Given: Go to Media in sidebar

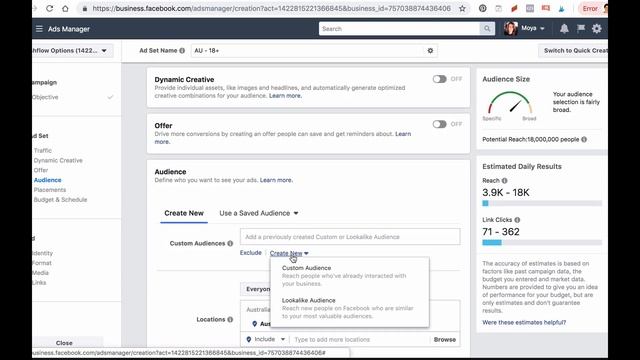Looking at the screenshot, I should point(40,273).
